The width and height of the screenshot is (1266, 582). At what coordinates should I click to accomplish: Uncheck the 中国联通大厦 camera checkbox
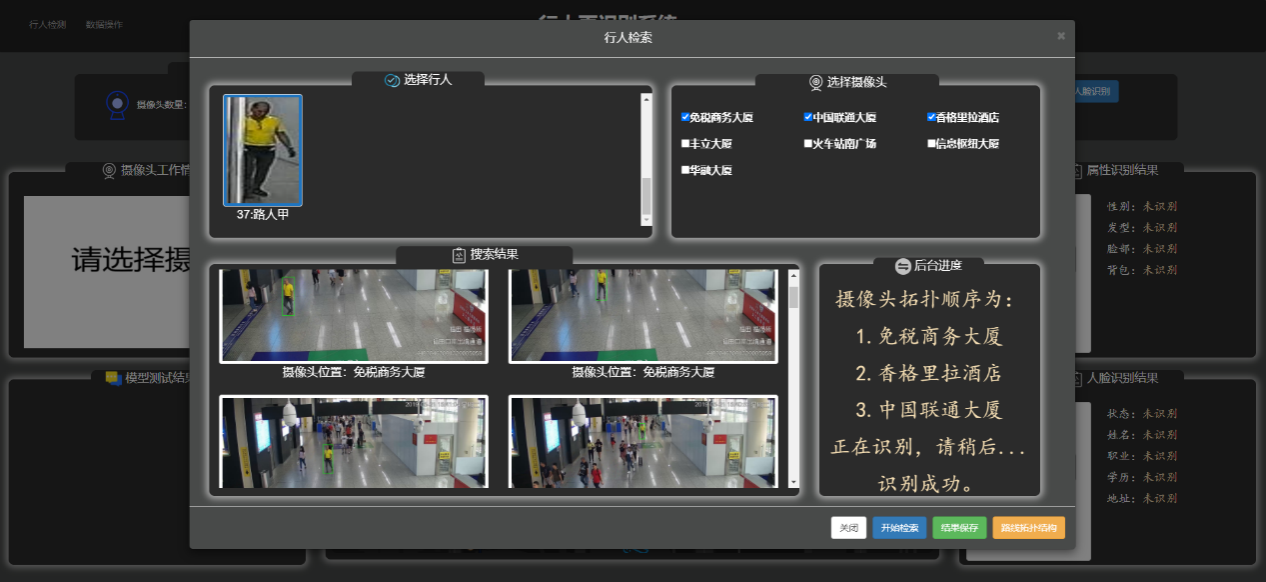pyautogui.click(x=808, y=117)
